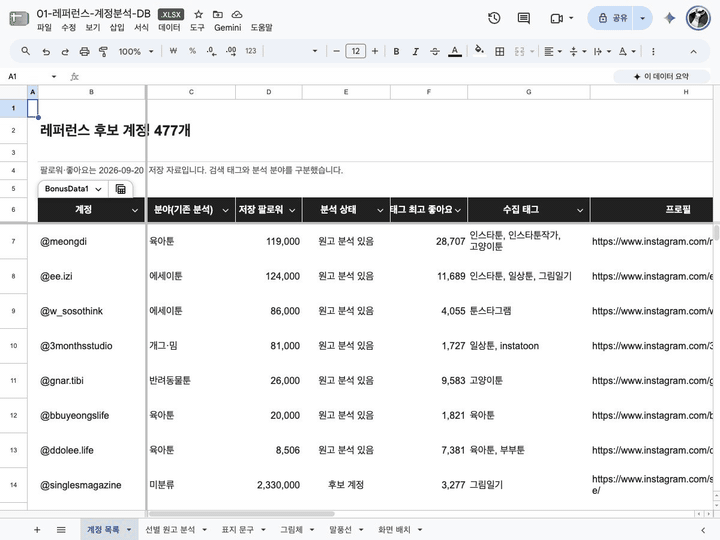Click the name box A1
The width and height of the screenshot is (720, 540).
point(31,76)
